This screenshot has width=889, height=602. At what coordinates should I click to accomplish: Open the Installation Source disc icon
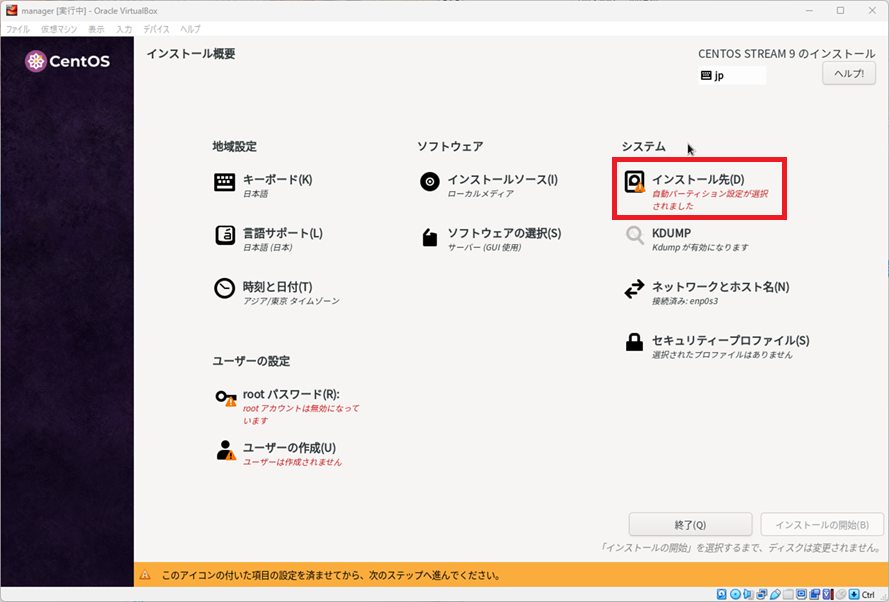(x=430, y=182)
